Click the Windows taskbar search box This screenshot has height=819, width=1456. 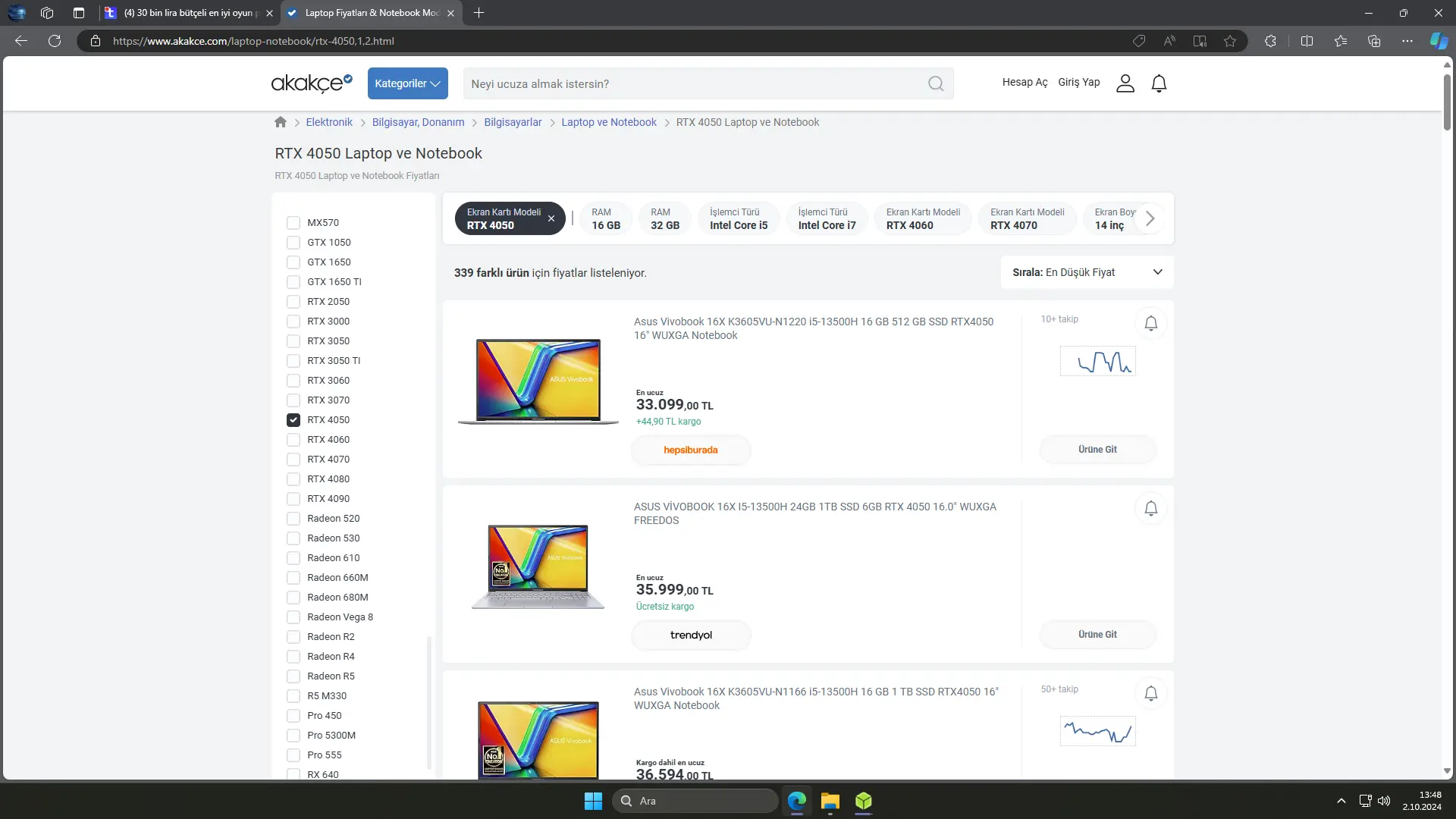(695, 801)
